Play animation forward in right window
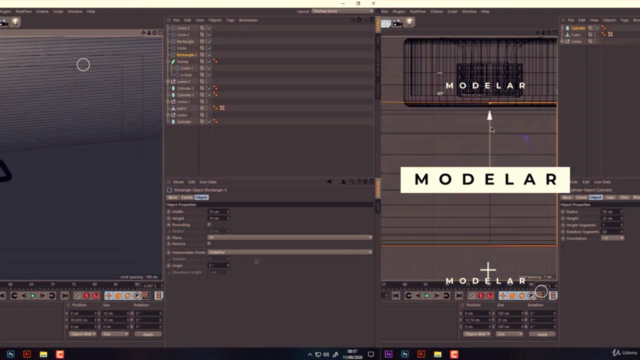The image size is (640, 360). 427,296
